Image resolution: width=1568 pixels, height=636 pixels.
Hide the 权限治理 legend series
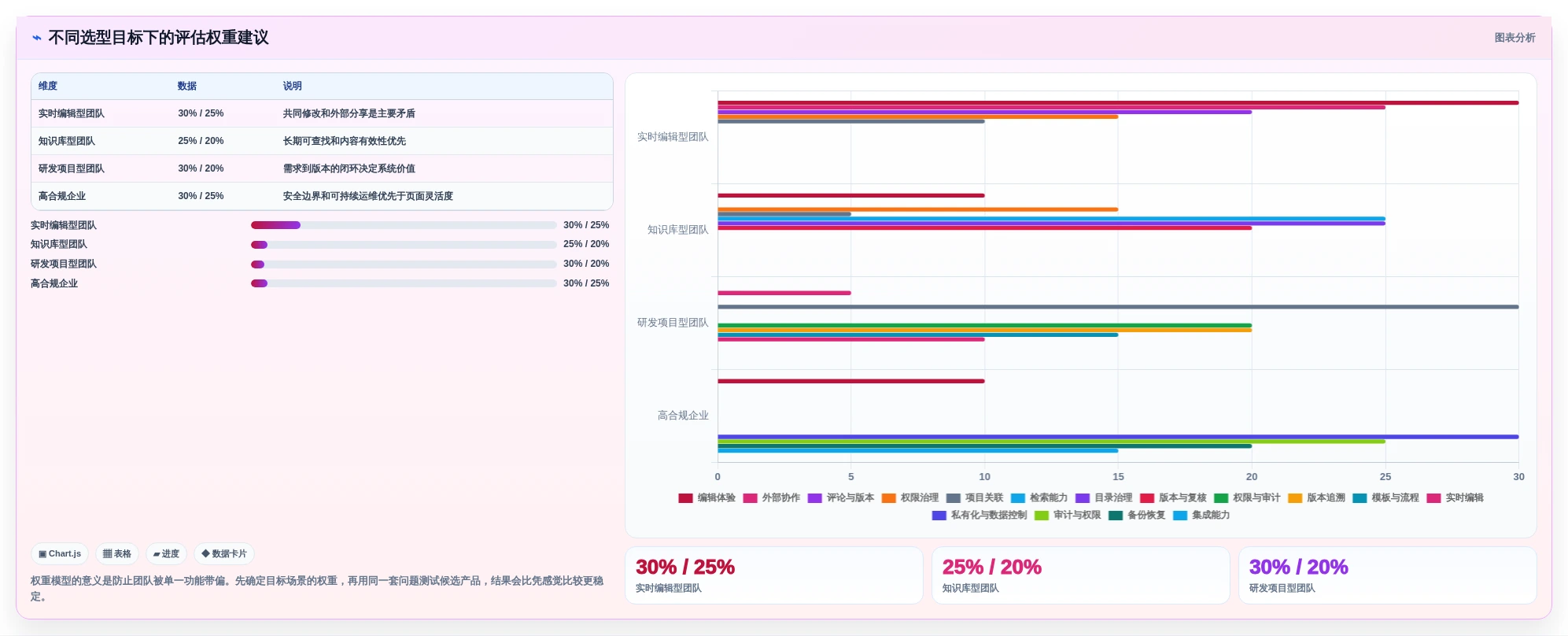click(909, 498)
